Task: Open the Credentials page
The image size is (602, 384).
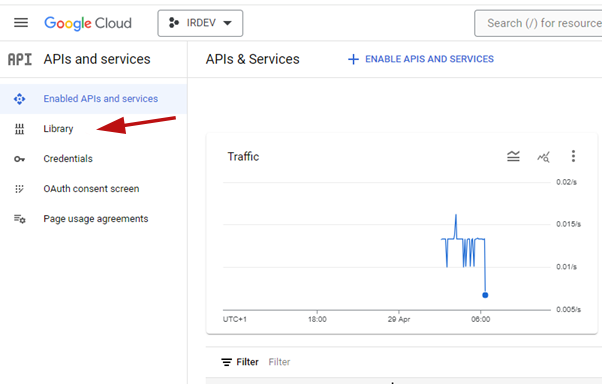Action: point(68,159)
